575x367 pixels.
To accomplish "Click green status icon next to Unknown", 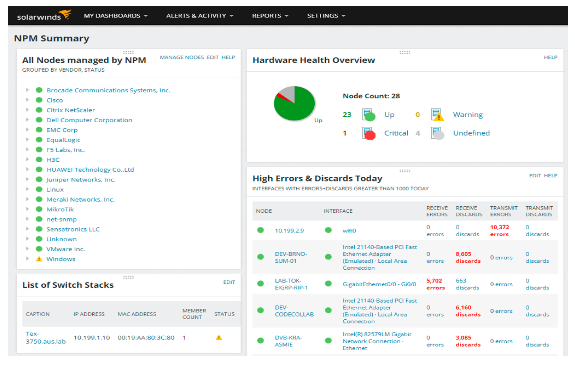I will [x=39, y=239].
